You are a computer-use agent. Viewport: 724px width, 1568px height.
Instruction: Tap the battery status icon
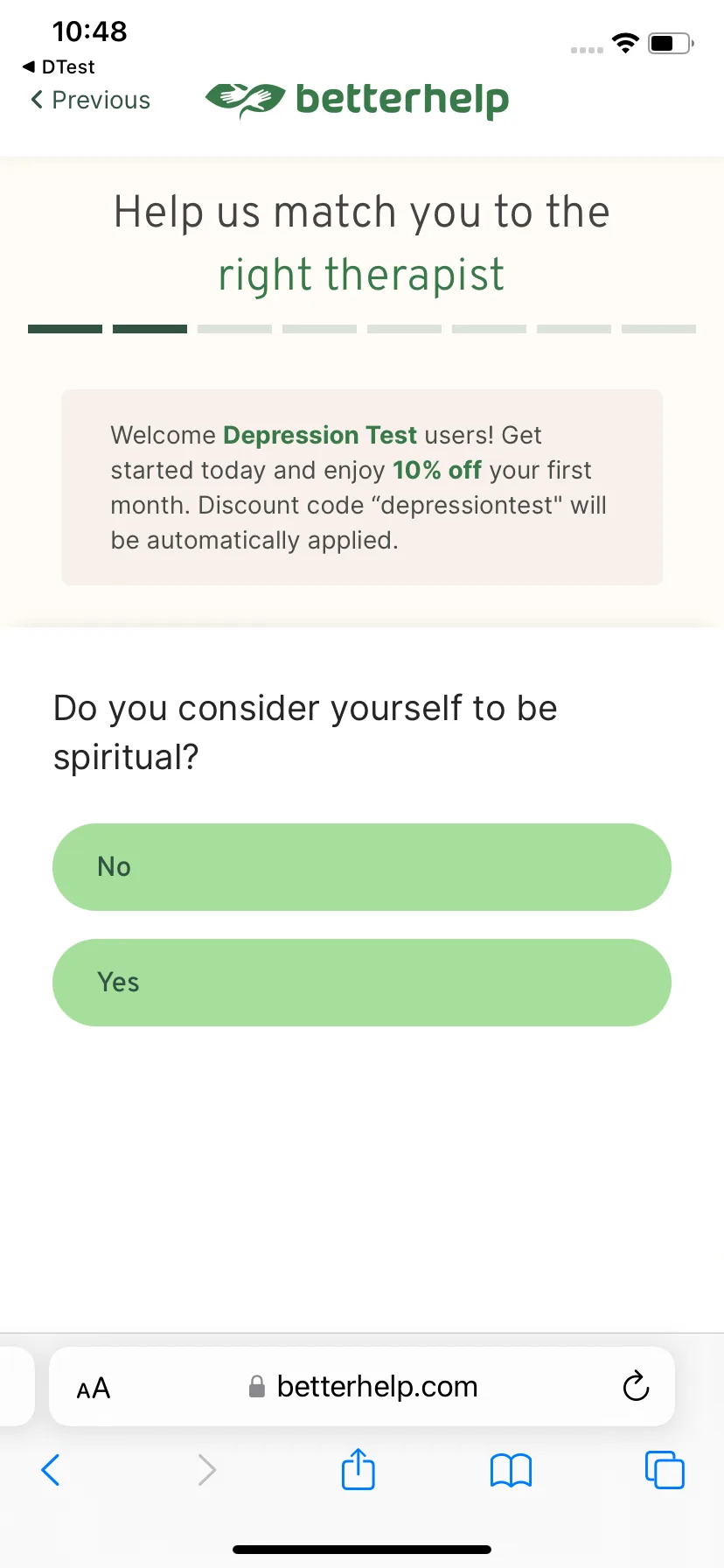coord(671,43)
